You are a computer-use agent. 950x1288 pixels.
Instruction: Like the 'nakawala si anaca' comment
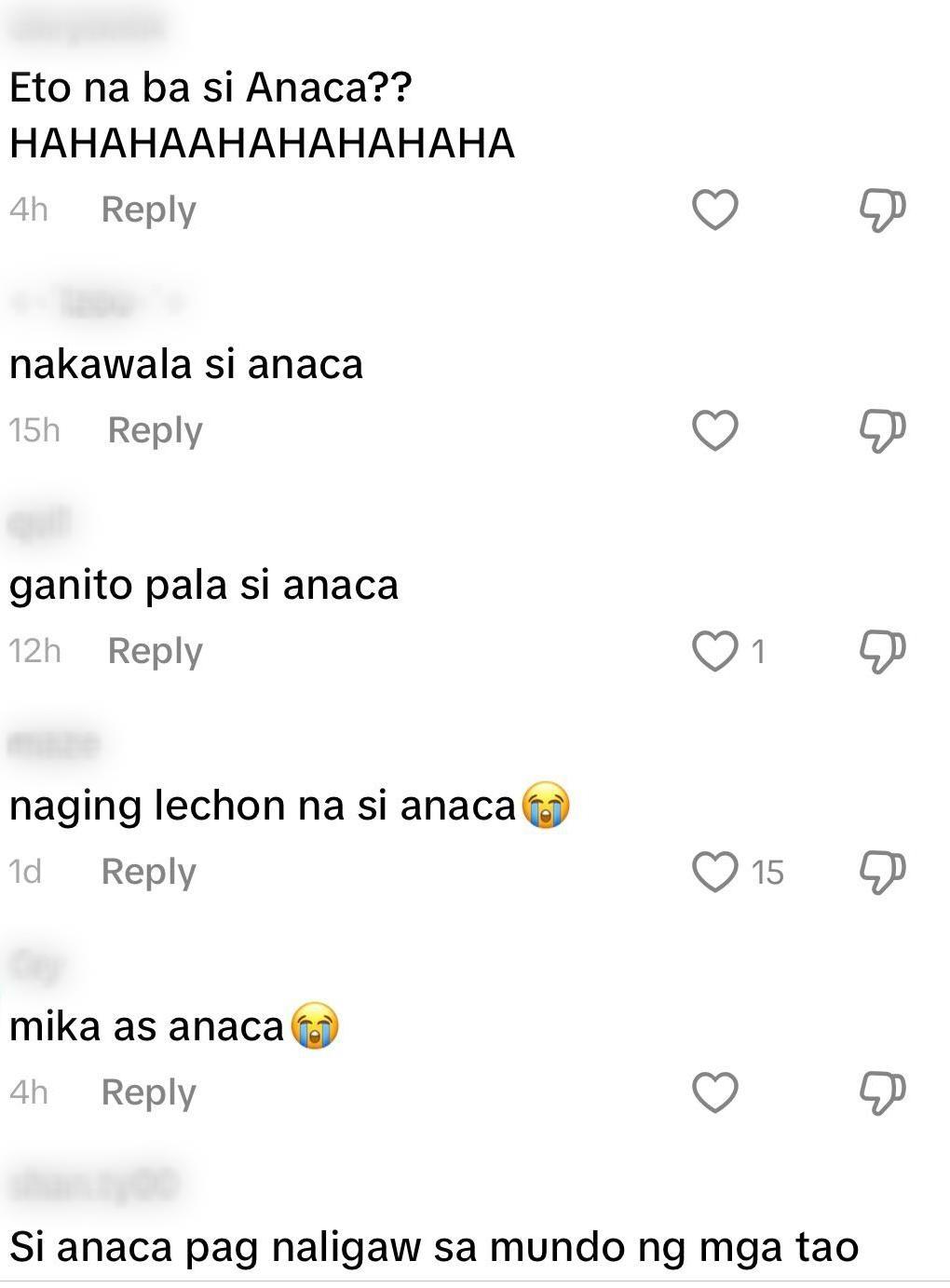click(x=715, y=430)
